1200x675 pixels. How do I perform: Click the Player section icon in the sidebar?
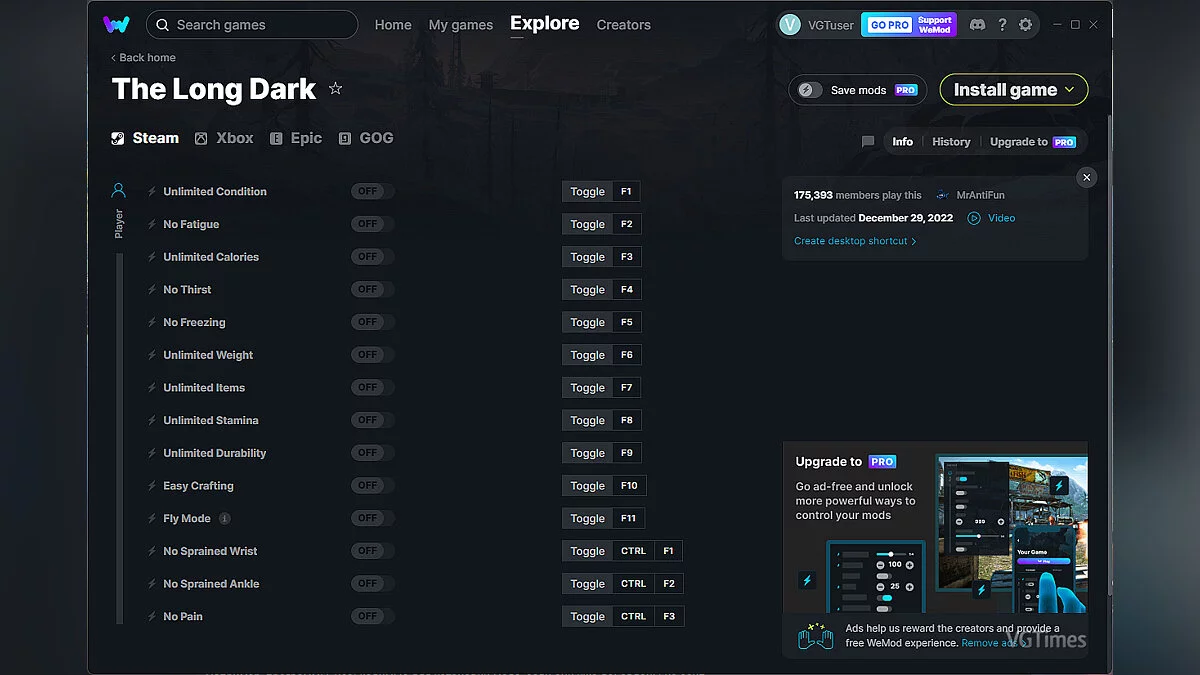click(118, 190)
